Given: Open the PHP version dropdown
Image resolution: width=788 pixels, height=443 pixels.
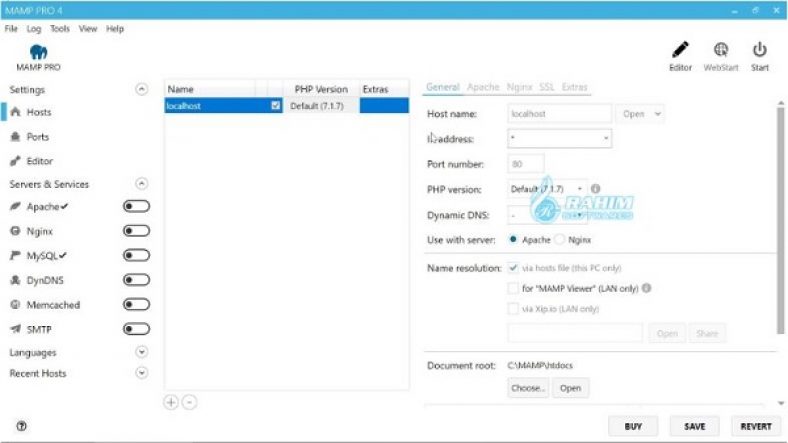Looking at the screenshot, I should (547, 189).
